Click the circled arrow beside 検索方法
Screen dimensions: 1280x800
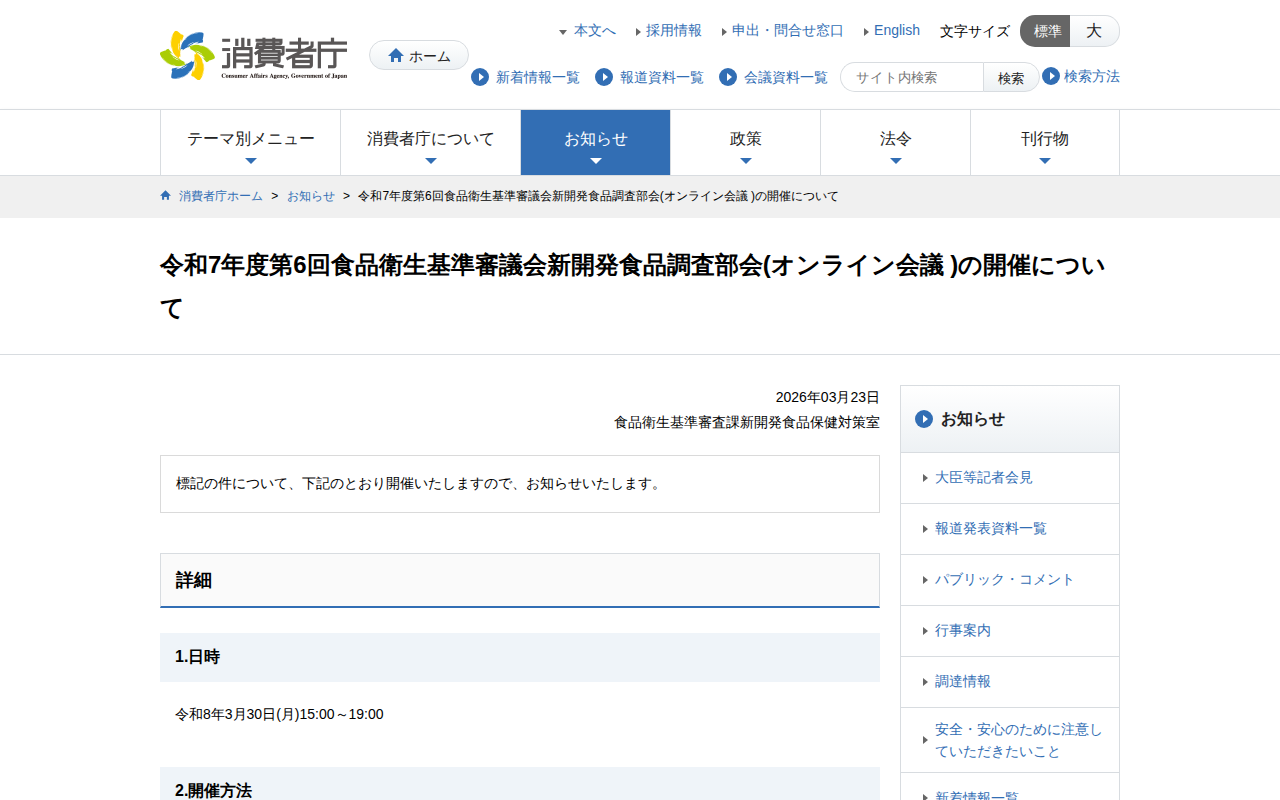click(1051, 76)
